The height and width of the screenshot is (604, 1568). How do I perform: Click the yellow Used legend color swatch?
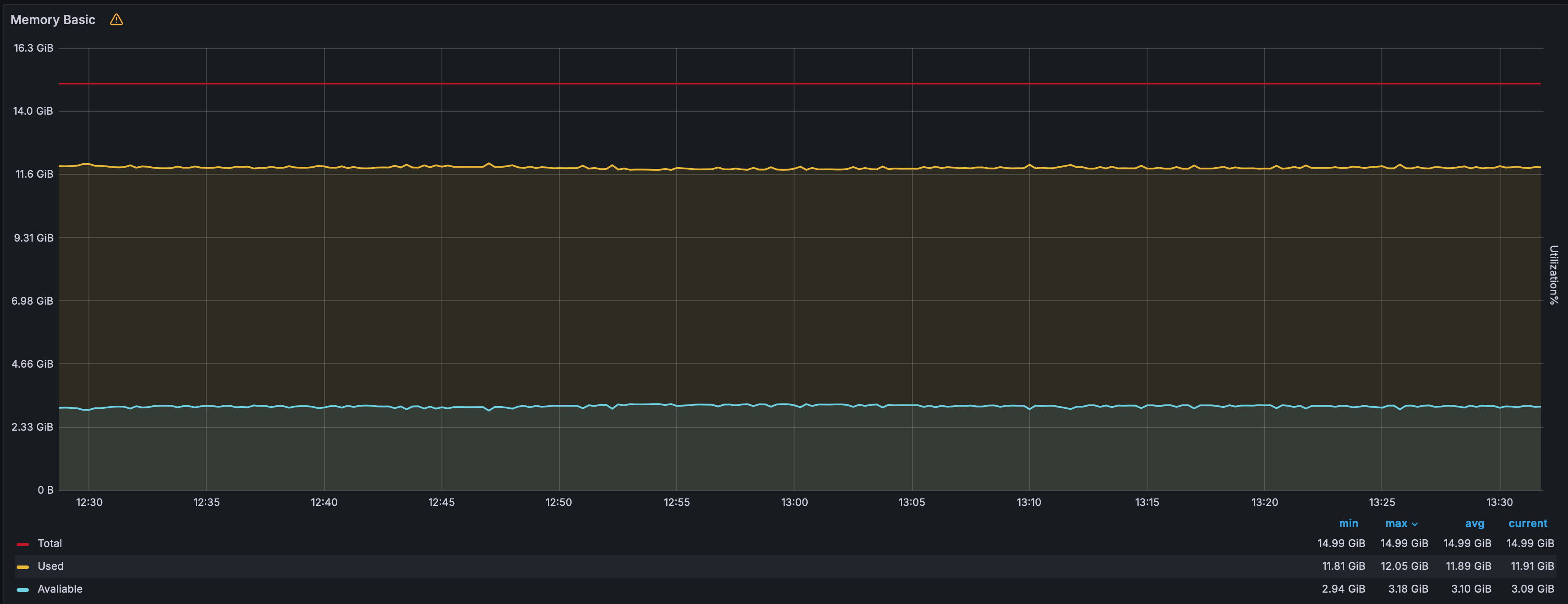pyautogui.click(x=22, y=566)
